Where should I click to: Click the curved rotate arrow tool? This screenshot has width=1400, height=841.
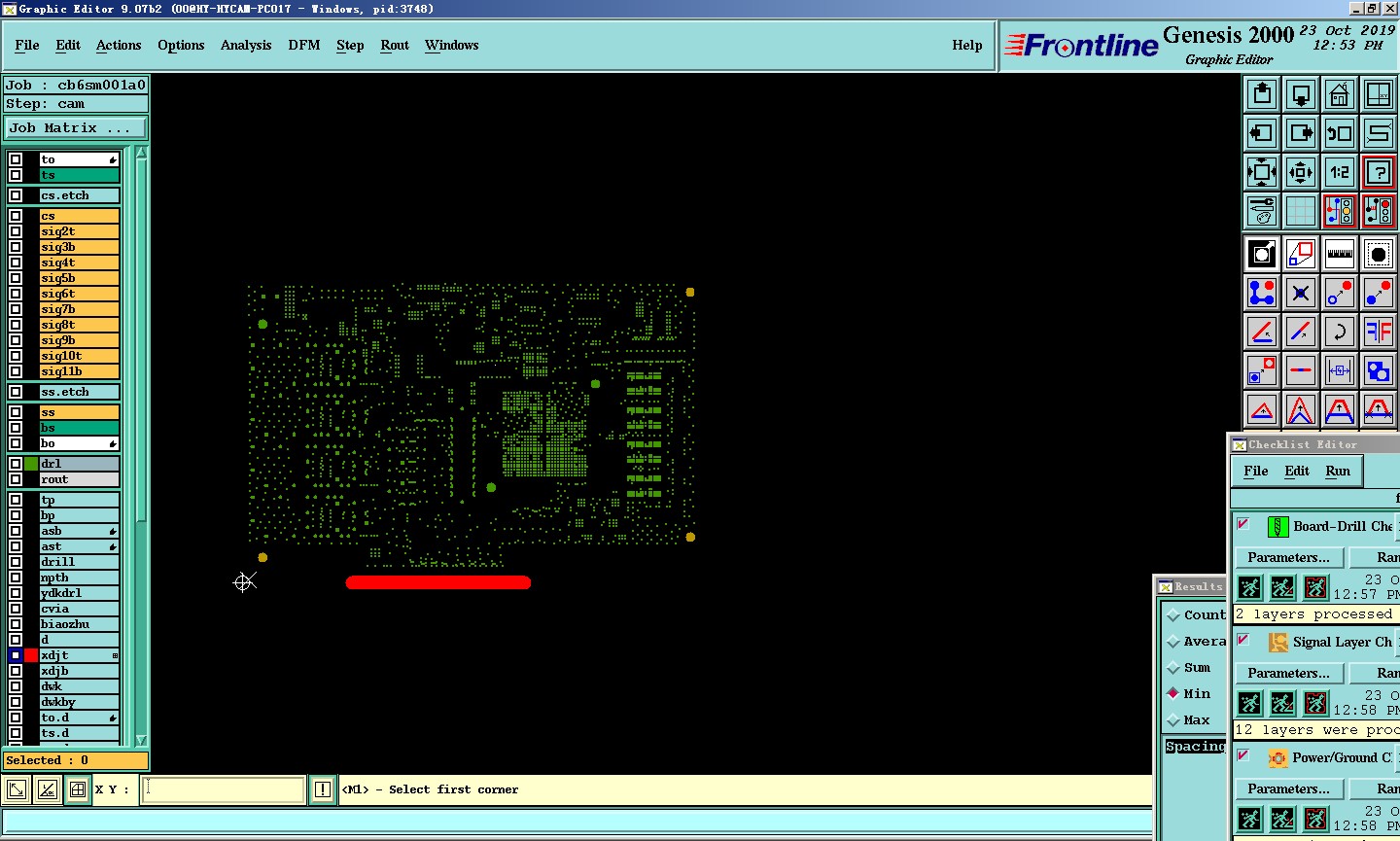pos(1340,332)
